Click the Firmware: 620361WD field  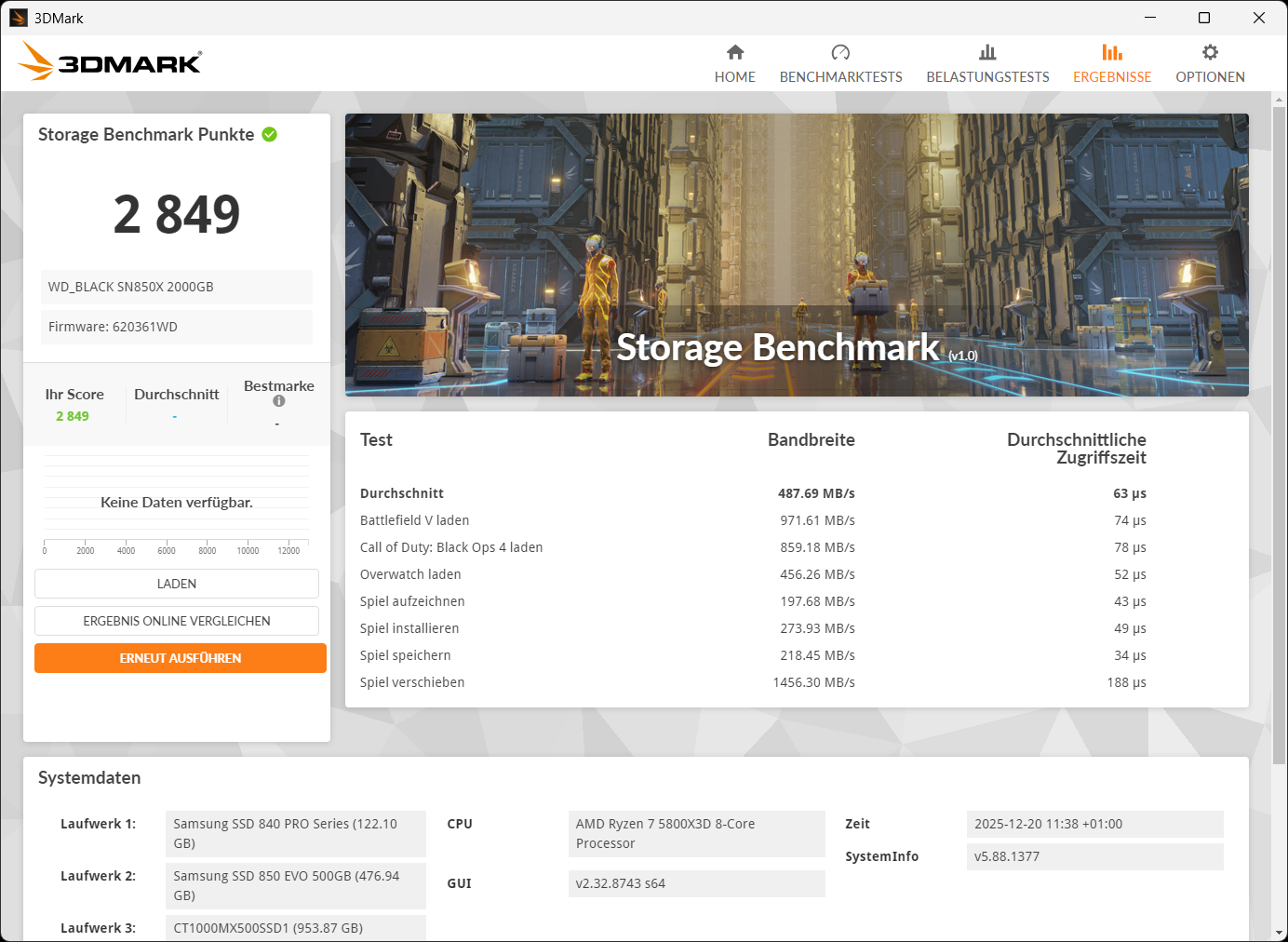tap(177, 327)
